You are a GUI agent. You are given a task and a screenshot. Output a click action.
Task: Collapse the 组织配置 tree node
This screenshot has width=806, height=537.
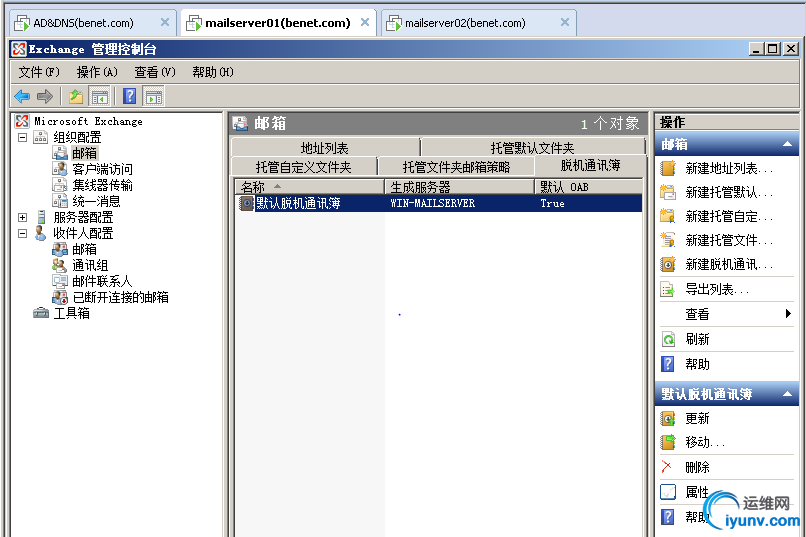[x=23, y=137]
